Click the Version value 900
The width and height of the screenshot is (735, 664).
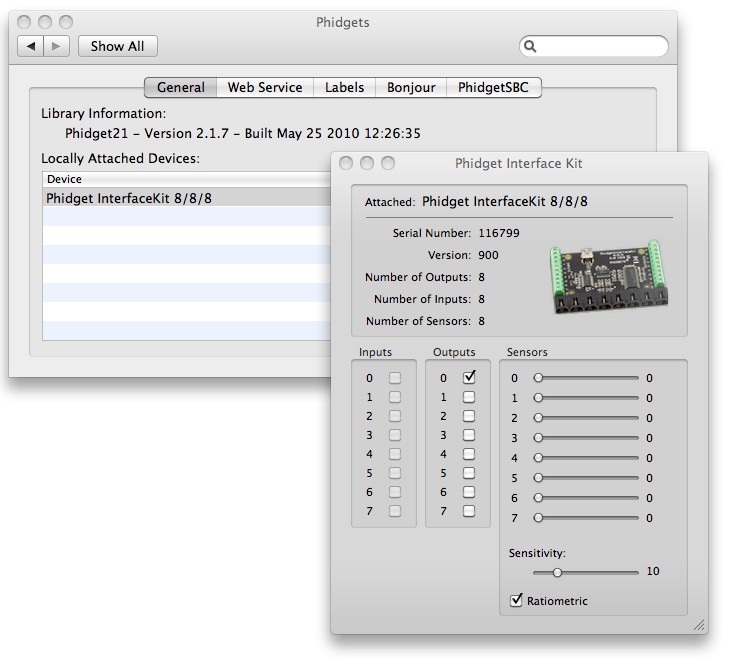tap(488, 255)
